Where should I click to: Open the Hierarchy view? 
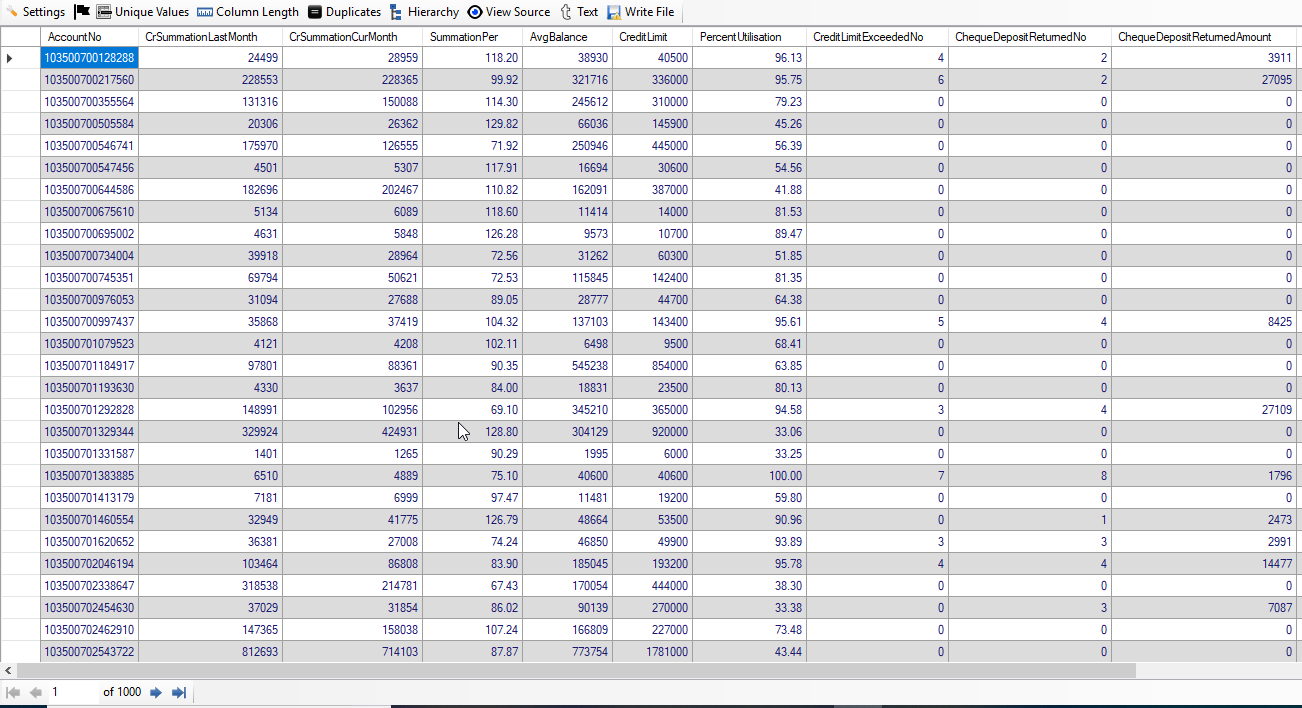[x=424, y=12]
